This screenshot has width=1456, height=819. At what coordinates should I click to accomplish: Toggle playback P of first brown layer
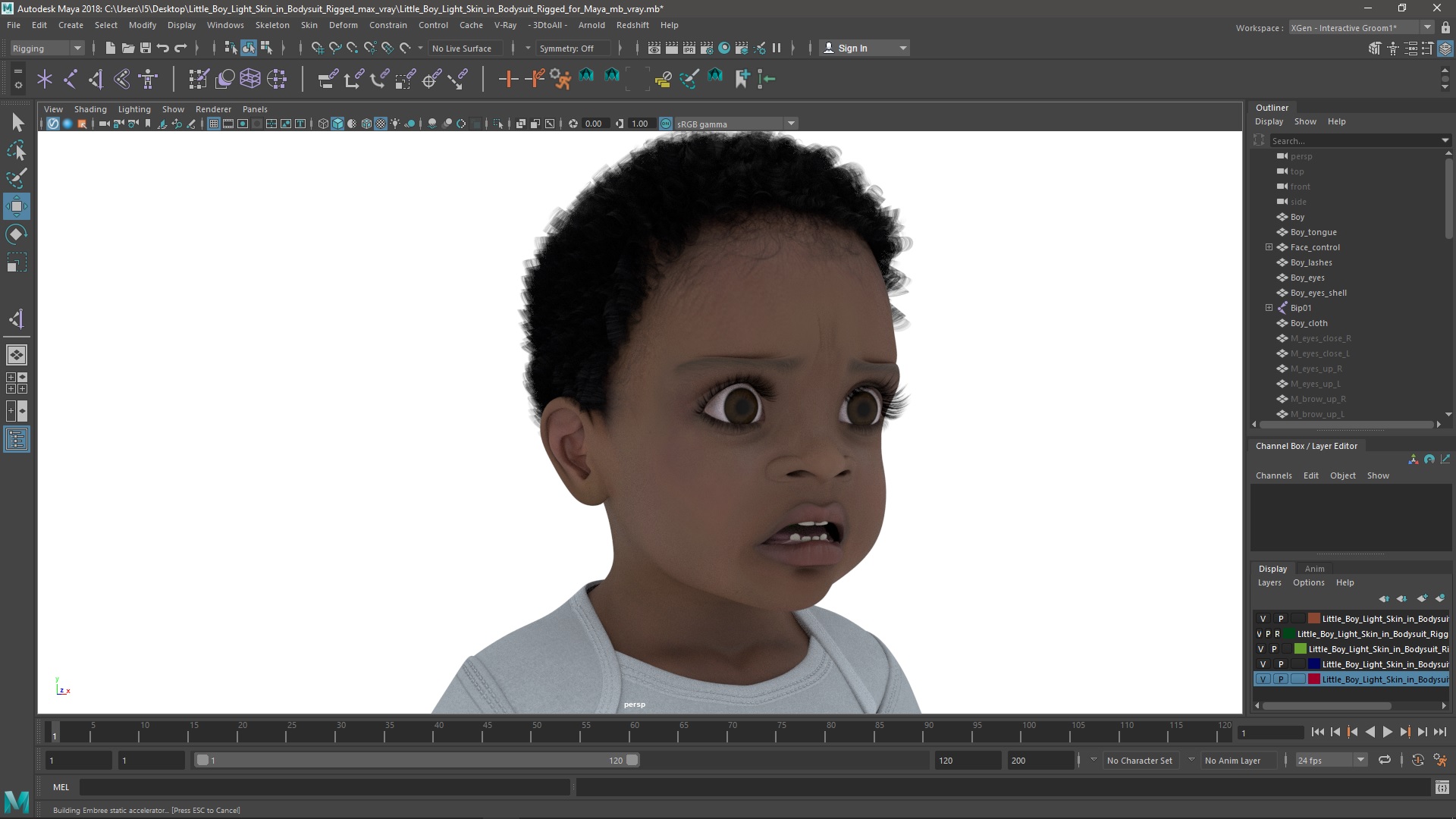1281,619
